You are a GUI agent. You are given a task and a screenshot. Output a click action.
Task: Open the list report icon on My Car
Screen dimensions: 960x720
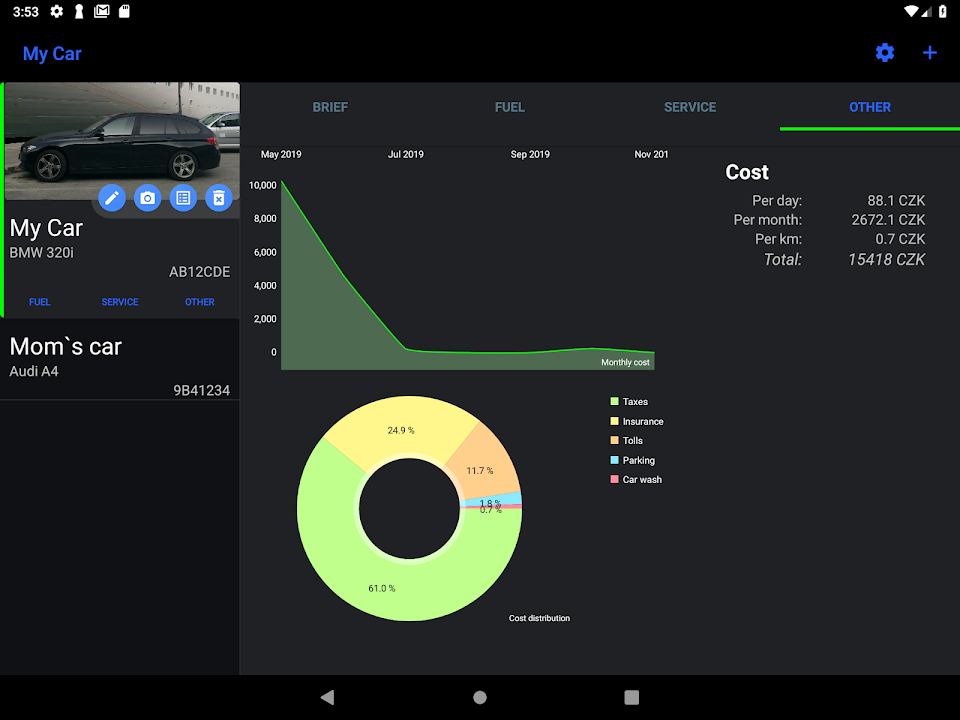point(183,198)
